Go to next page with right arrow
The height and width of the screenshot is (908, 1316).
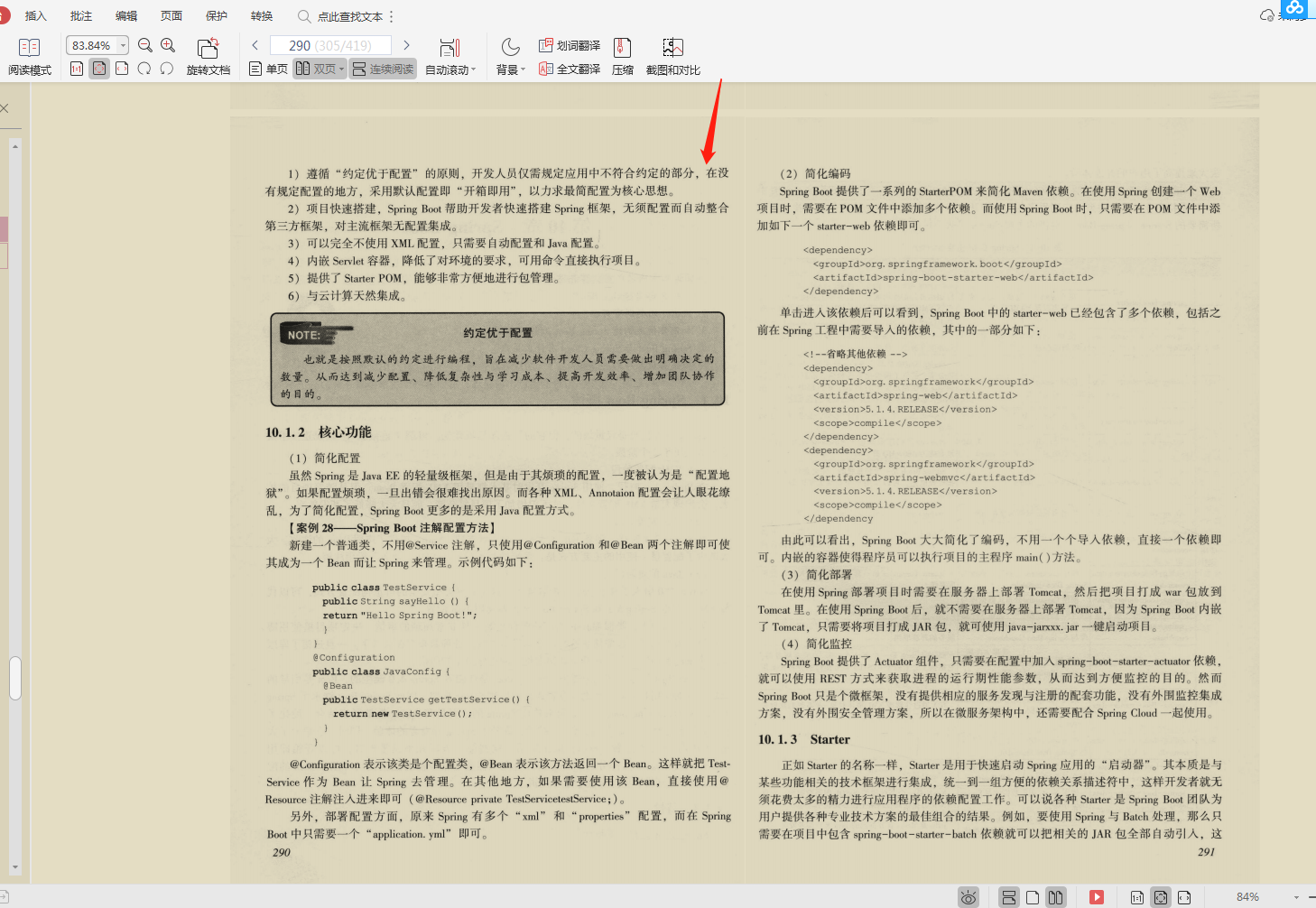pyautogui.click(x=406, y=44)
